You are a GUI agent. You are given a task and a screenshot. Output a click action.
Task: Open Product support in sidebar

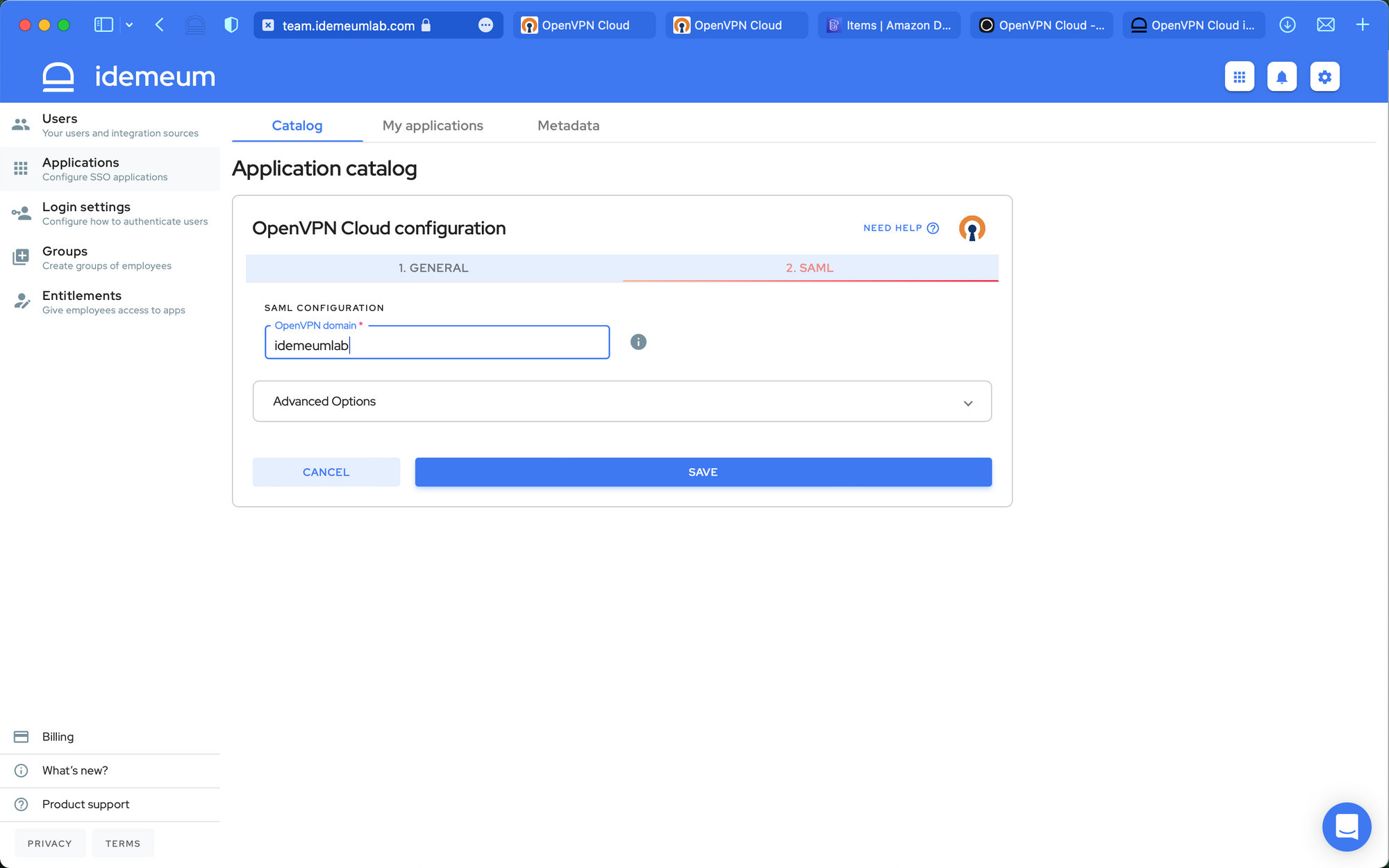tap(110, 804)
